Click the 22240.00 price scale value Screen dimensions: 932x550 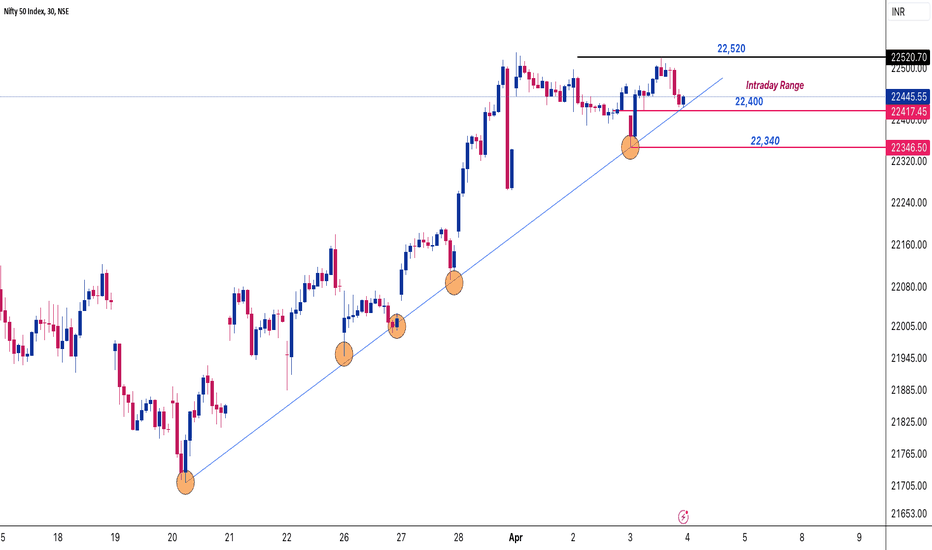tap(909, 203)
